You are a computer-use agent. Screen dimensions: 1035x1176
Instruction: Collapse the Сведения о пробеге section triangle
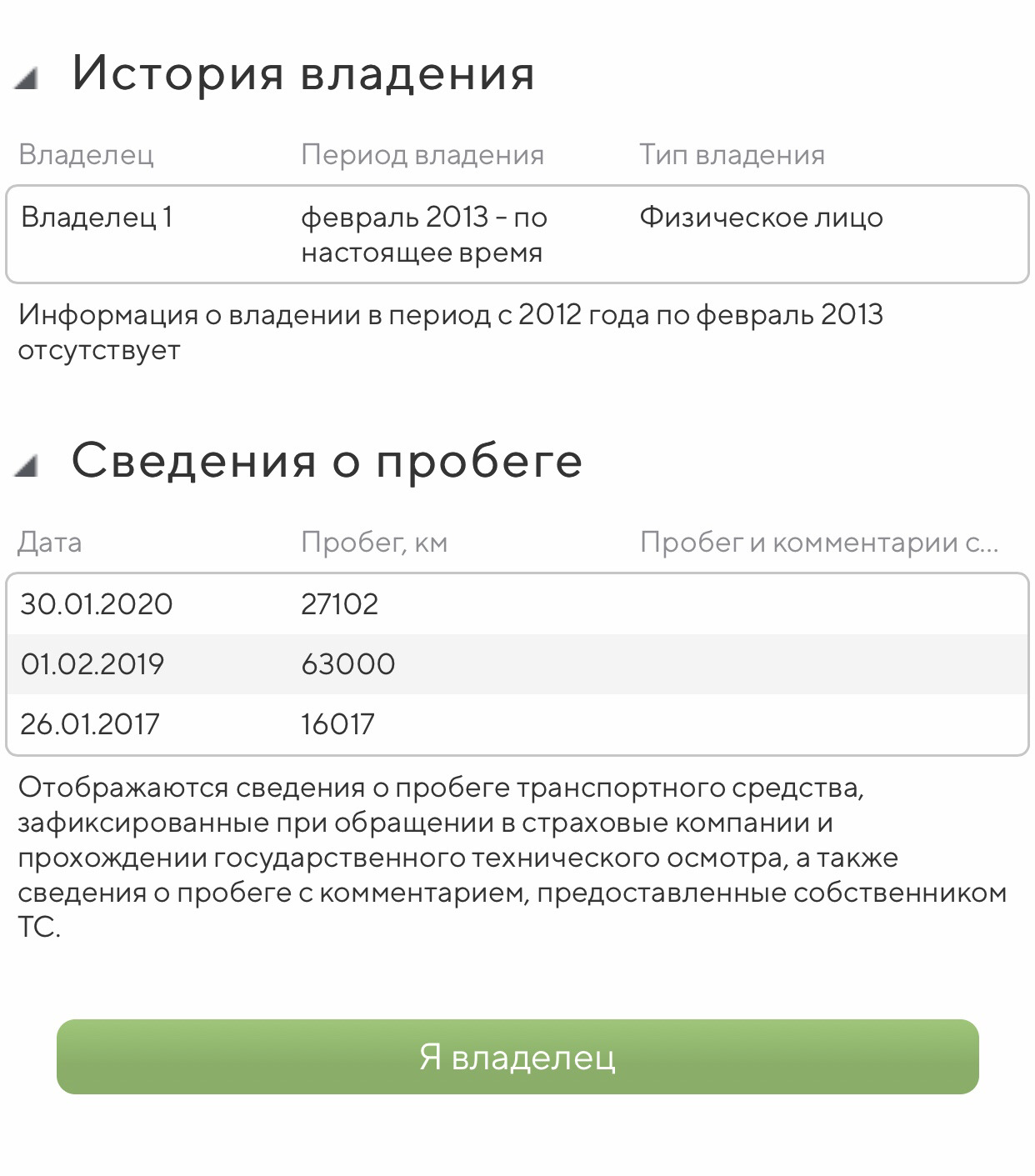pyautogui.click(x=27, y=467)
